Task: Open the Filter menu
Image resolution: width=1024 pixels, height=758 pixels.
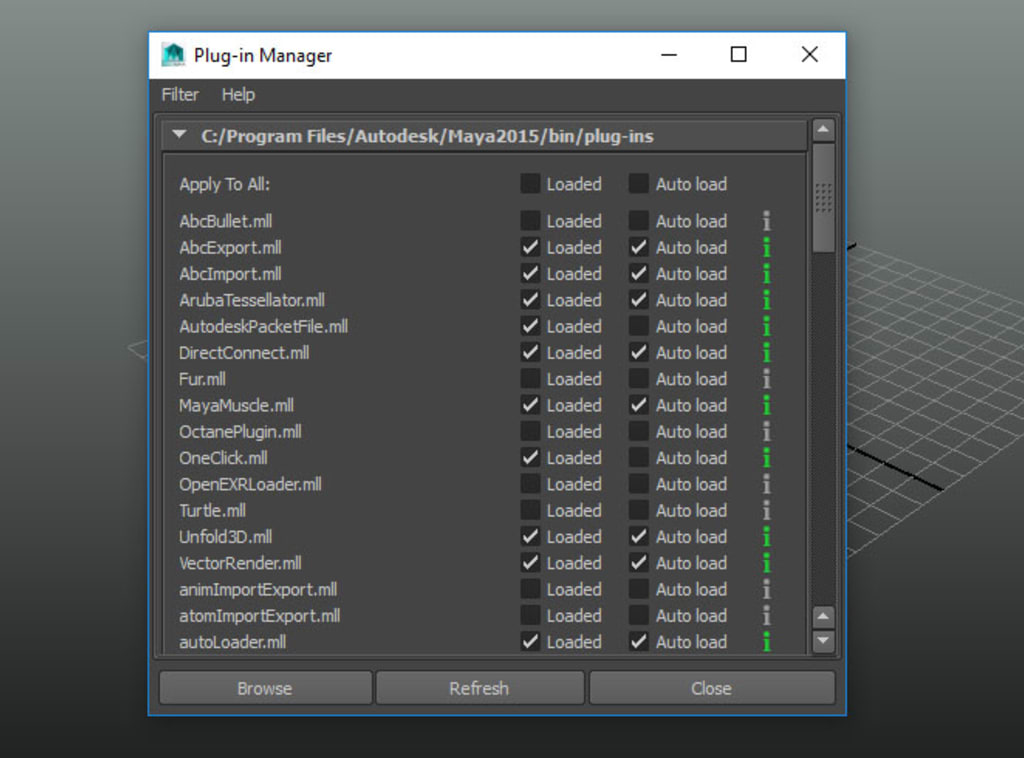Action: point(178,94)
